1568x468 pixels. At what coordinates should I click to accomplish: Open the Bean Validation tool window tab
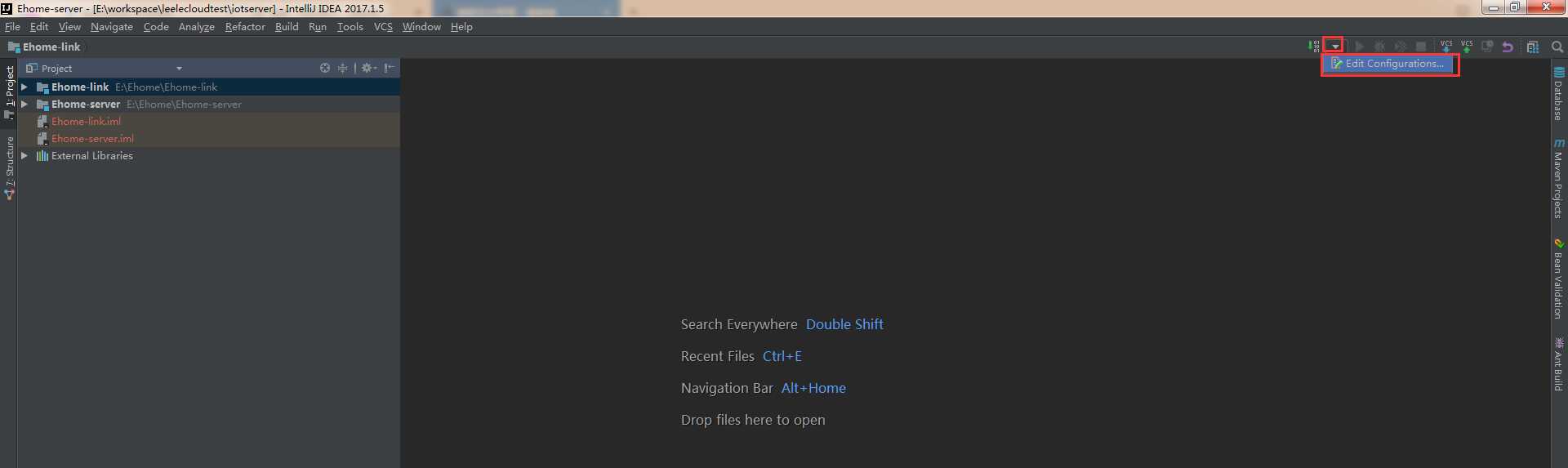1558,279
